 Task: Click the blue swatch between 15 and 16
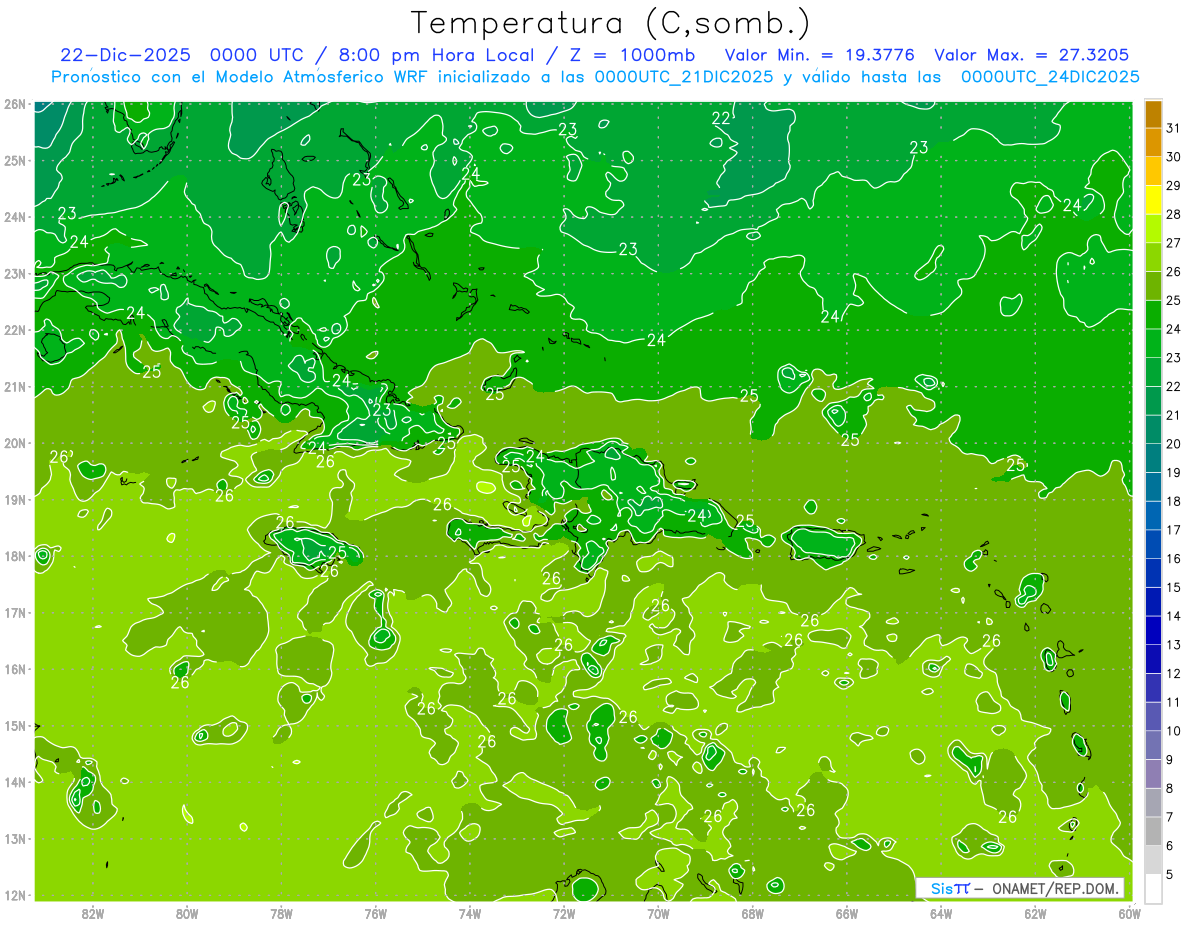(x=1153, y=573)
